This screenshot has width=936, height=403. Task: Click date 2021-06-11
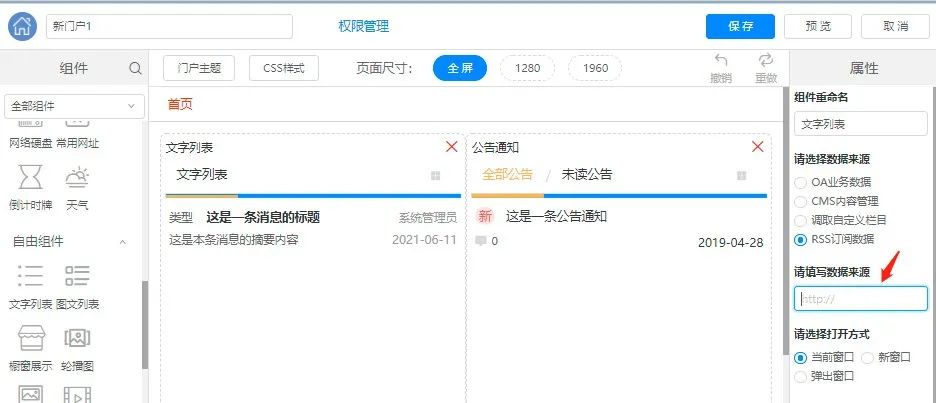[x=424, y=240]
